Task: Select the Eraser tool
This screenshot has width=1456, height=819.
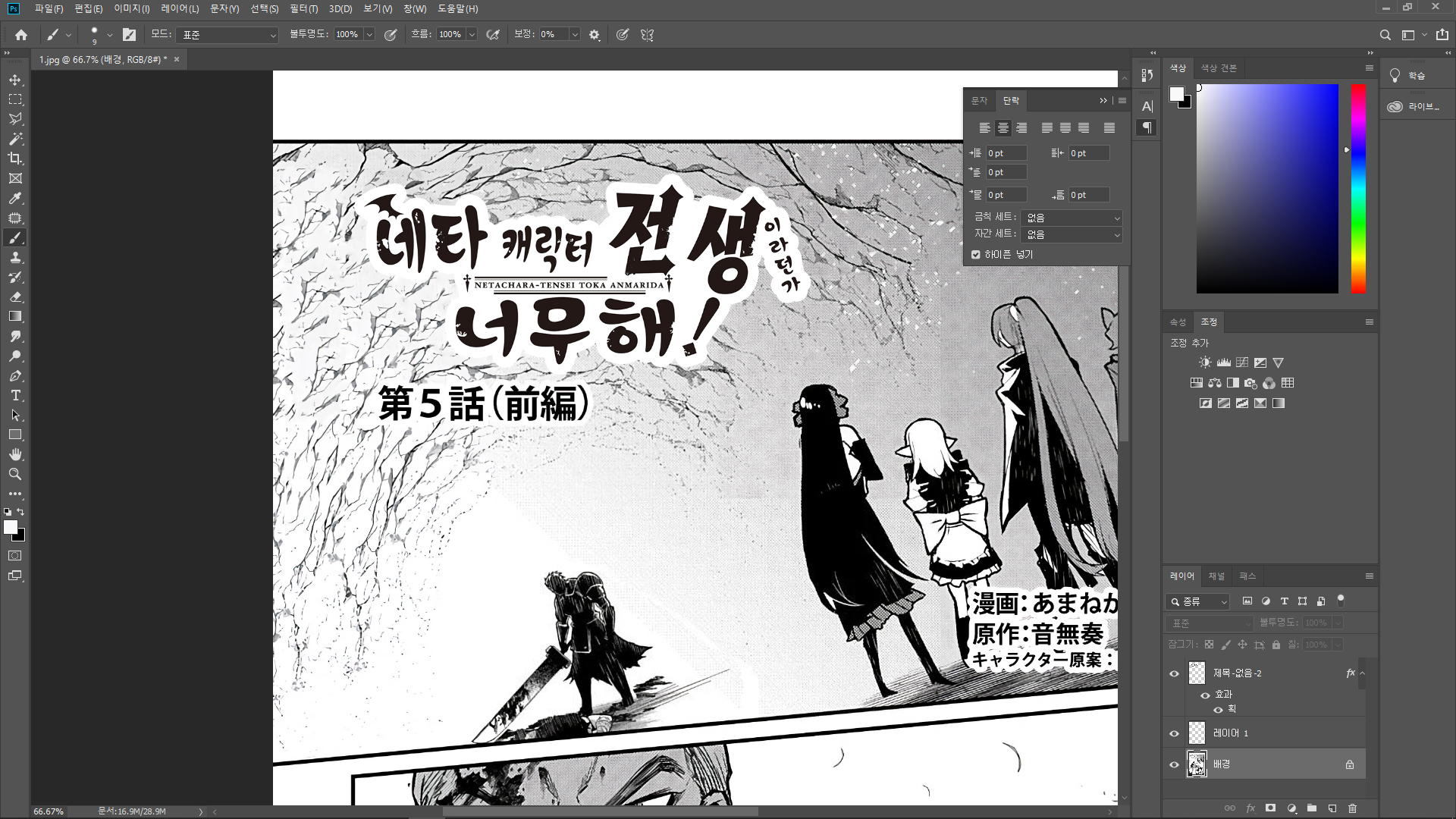Action: (x=15, y=297)
